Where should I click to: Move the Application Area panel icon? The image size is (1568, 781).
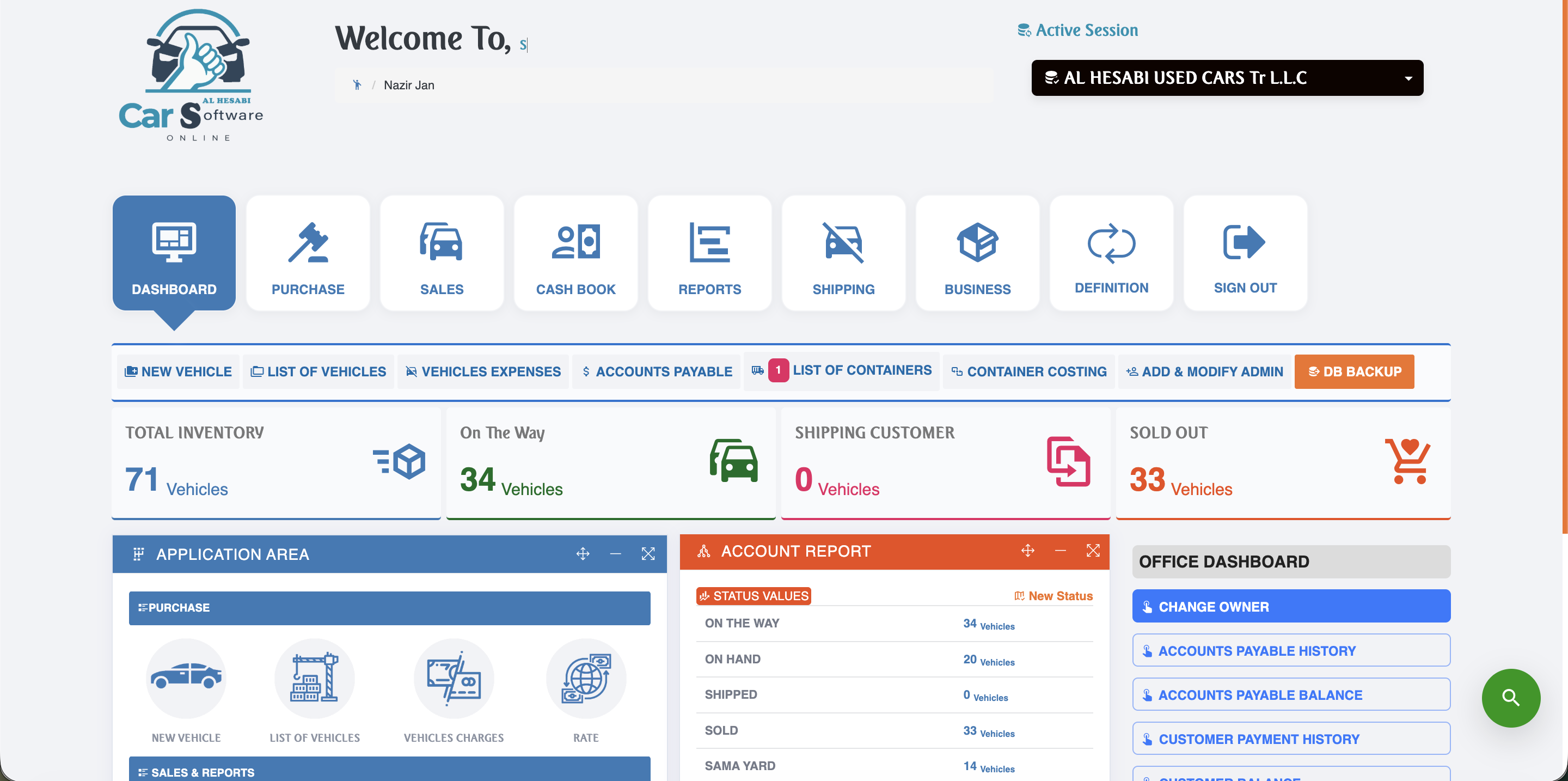point(583,554)
